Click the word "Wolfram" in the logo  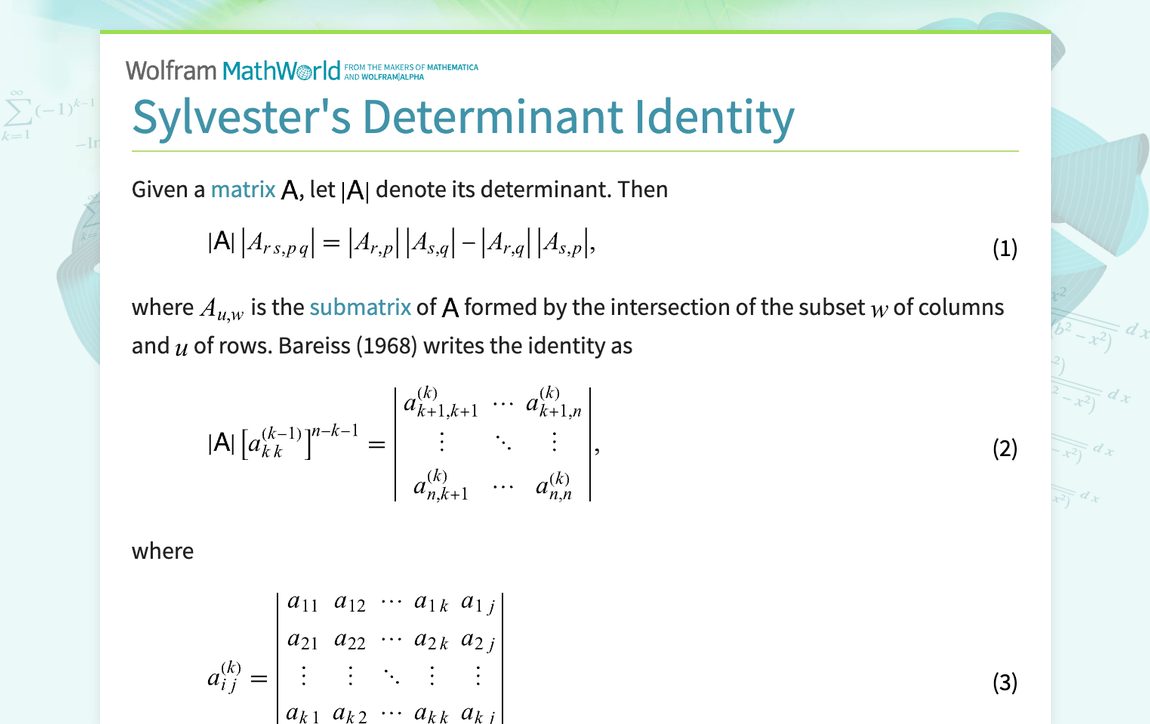pos(171,71)
